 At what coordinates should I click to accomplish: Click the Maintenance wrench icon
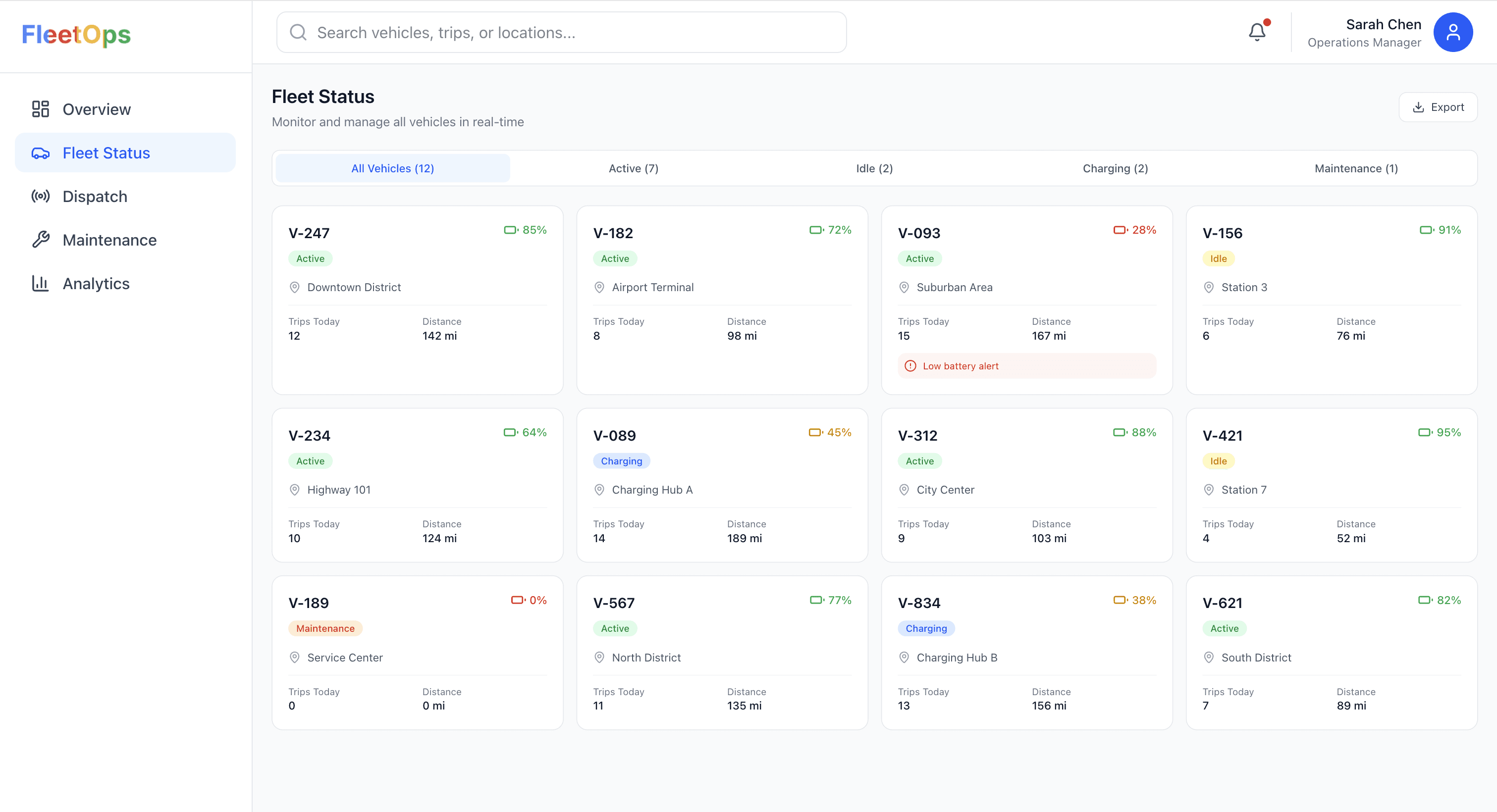(40, 239)
